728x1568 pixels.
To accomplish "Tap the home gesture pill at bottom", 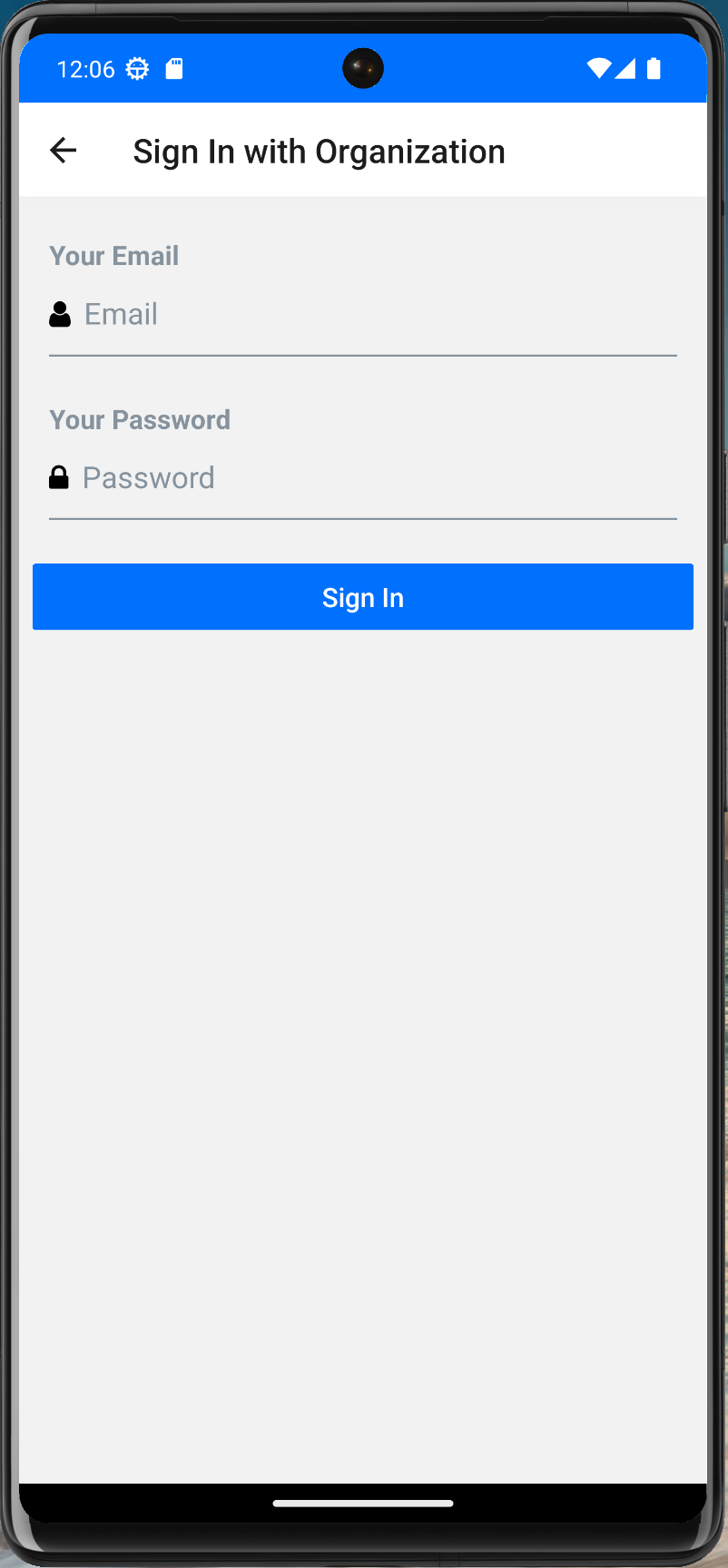I will [363, 1504].
